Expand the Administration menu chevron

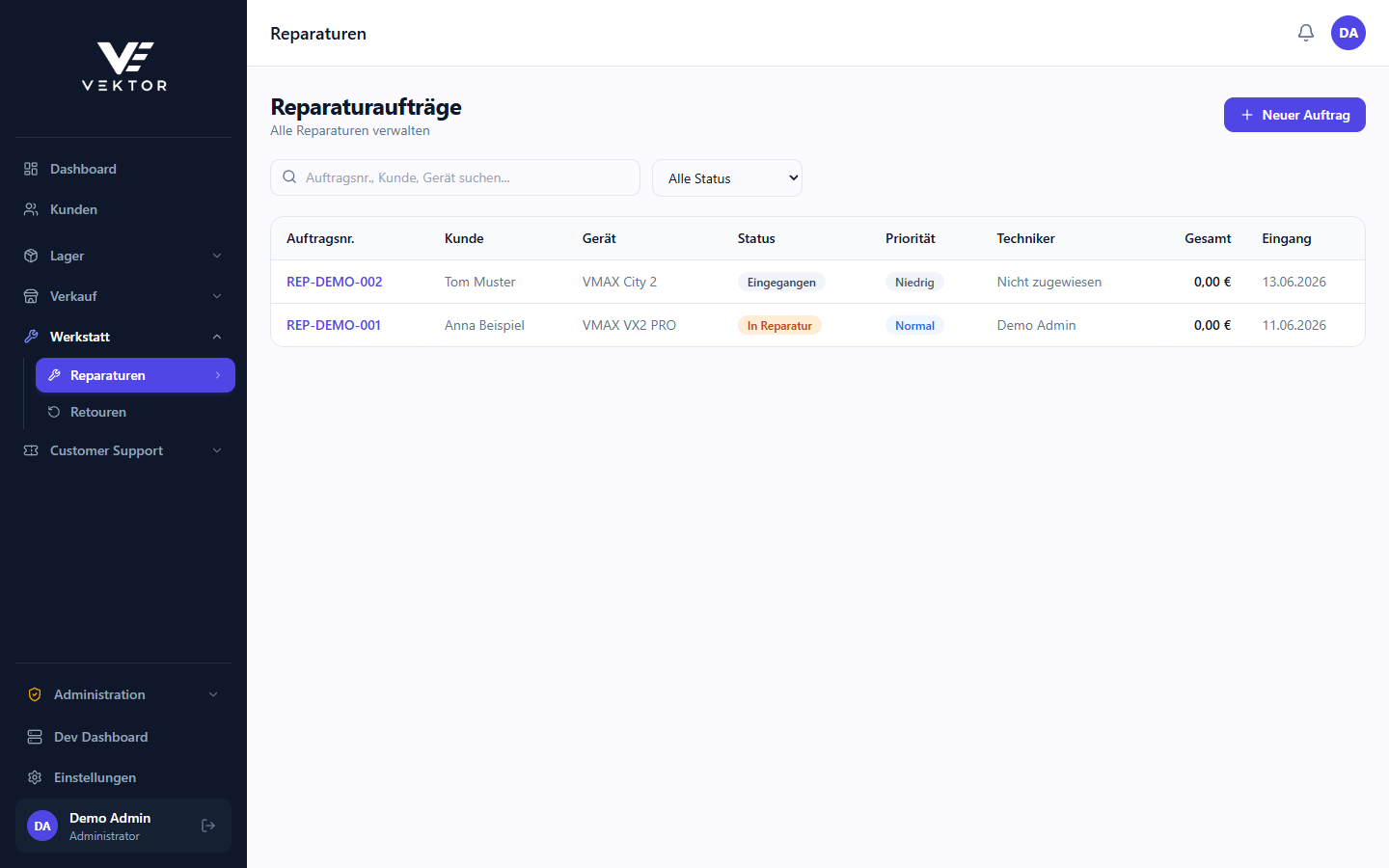click(x=213, y=694)
